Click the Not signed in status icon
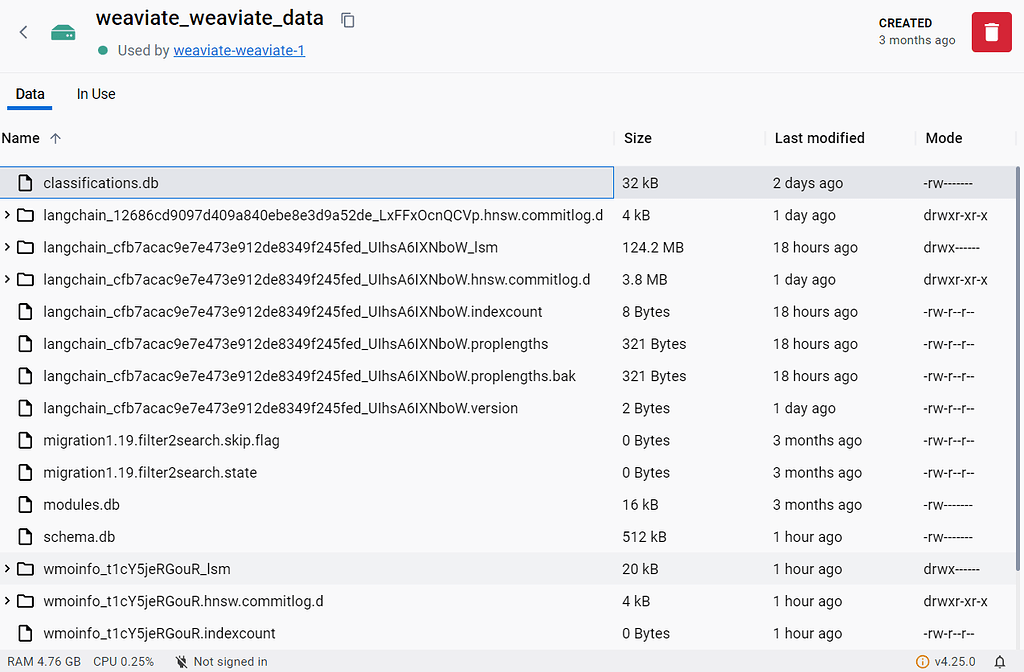 [182, 661]
